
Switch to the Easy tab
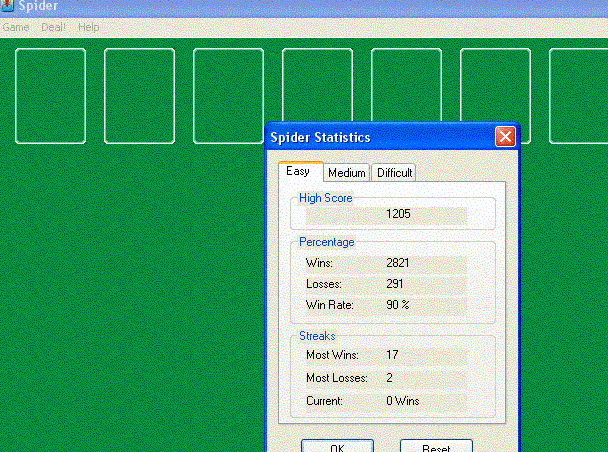[298, 171]
